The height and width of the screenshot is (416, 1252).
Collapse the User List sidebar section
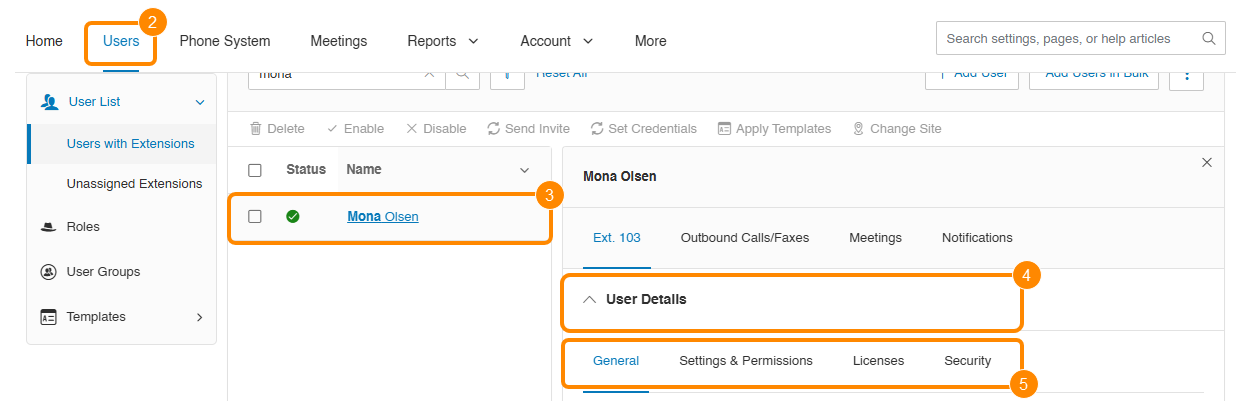pyautogui.click(x=199, y=102)
